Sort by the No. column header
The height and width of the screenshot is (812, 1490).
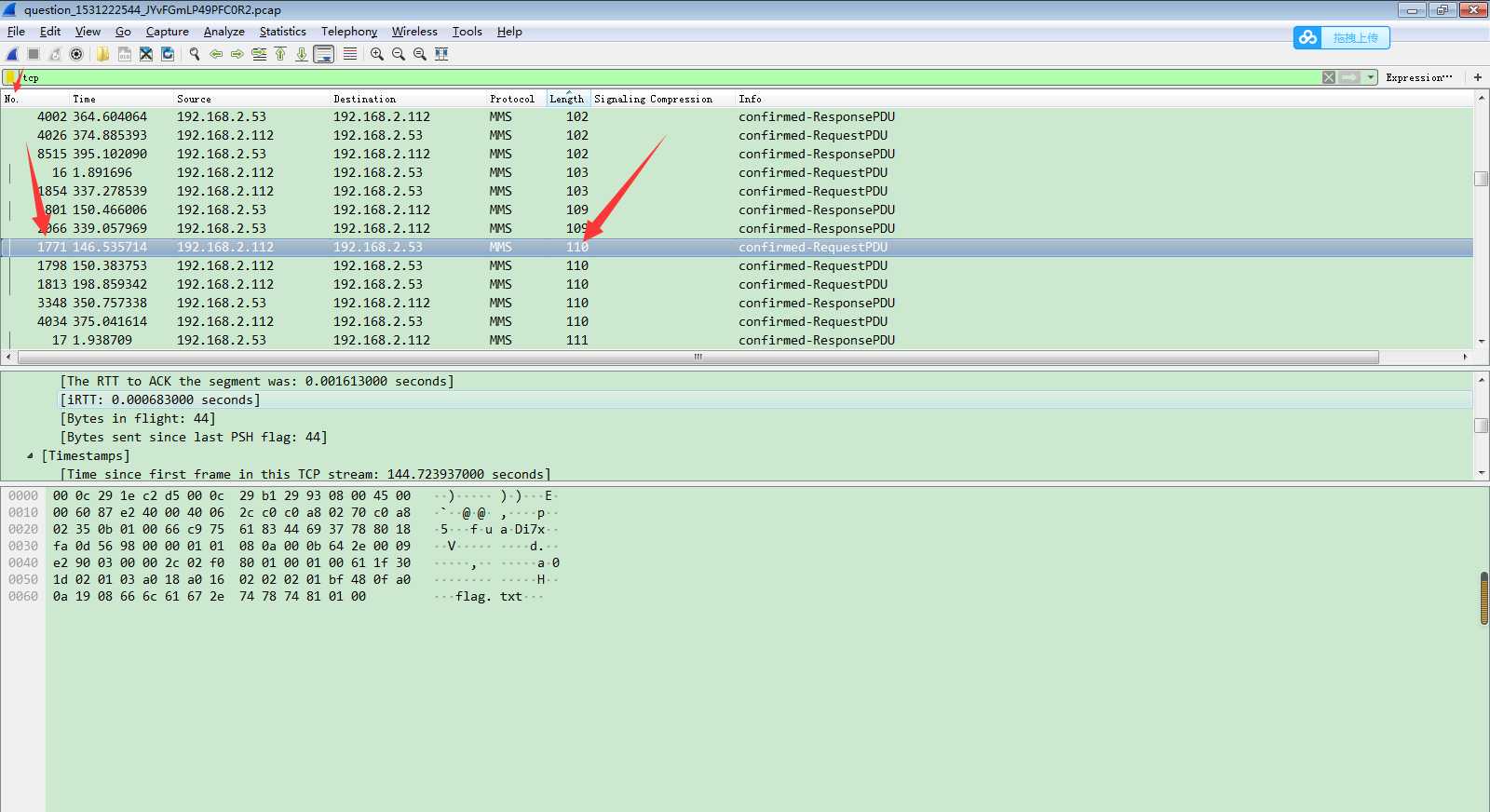coord(34,99)
